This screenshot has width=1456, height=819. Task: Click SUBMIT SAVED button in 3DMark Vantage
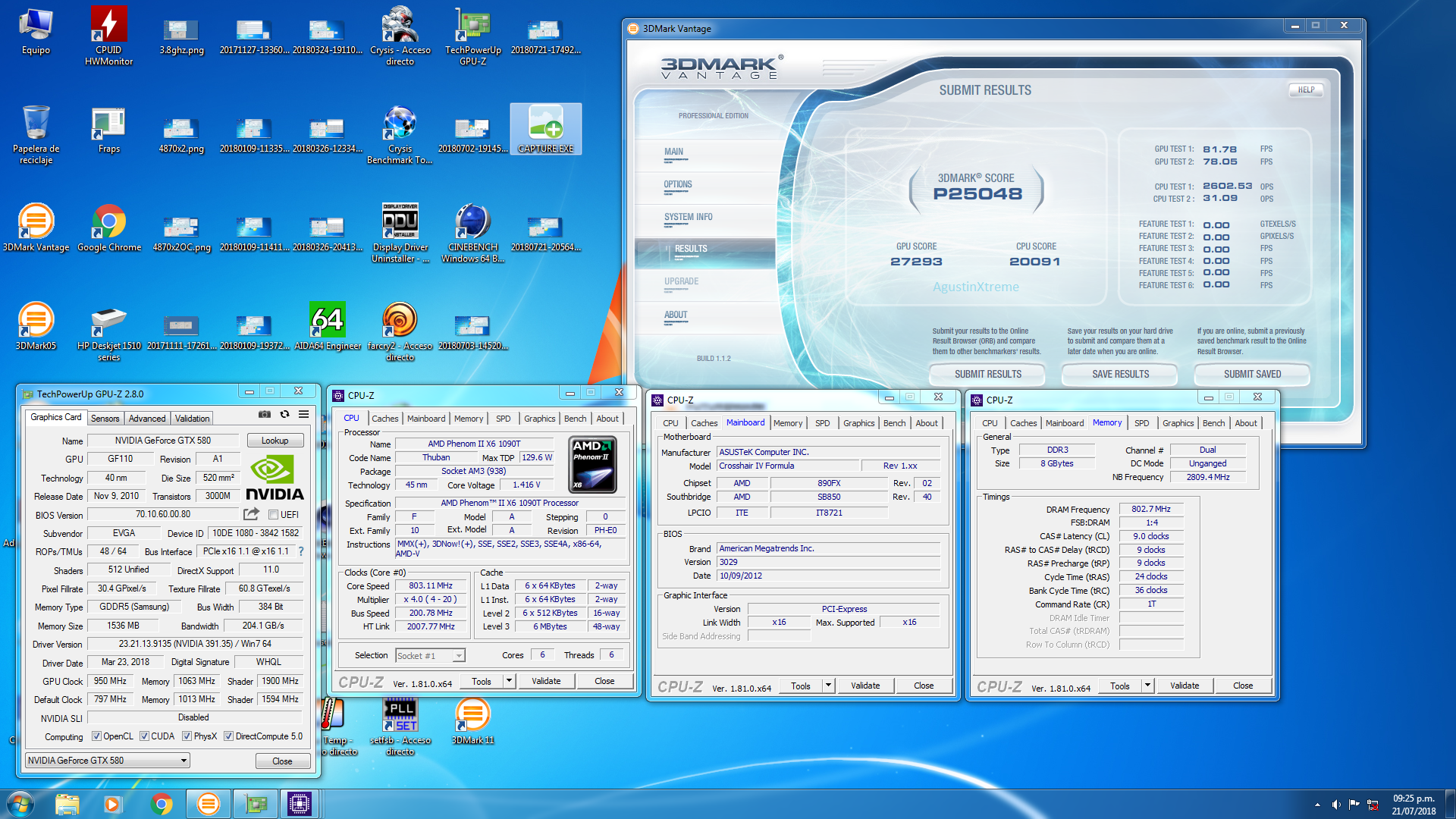coord(1252,374)
